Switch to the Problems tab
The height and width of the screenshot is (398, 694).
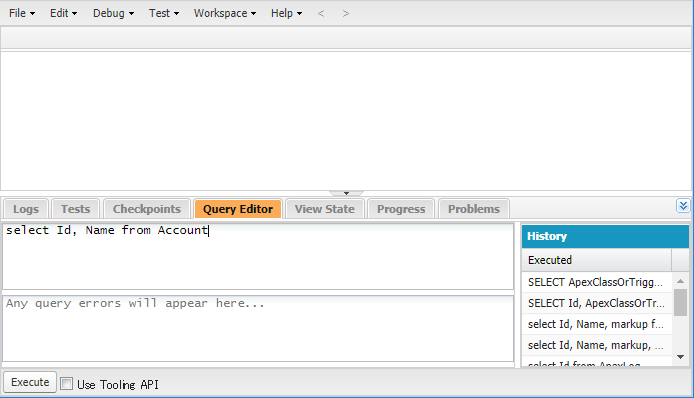[474, 209]
